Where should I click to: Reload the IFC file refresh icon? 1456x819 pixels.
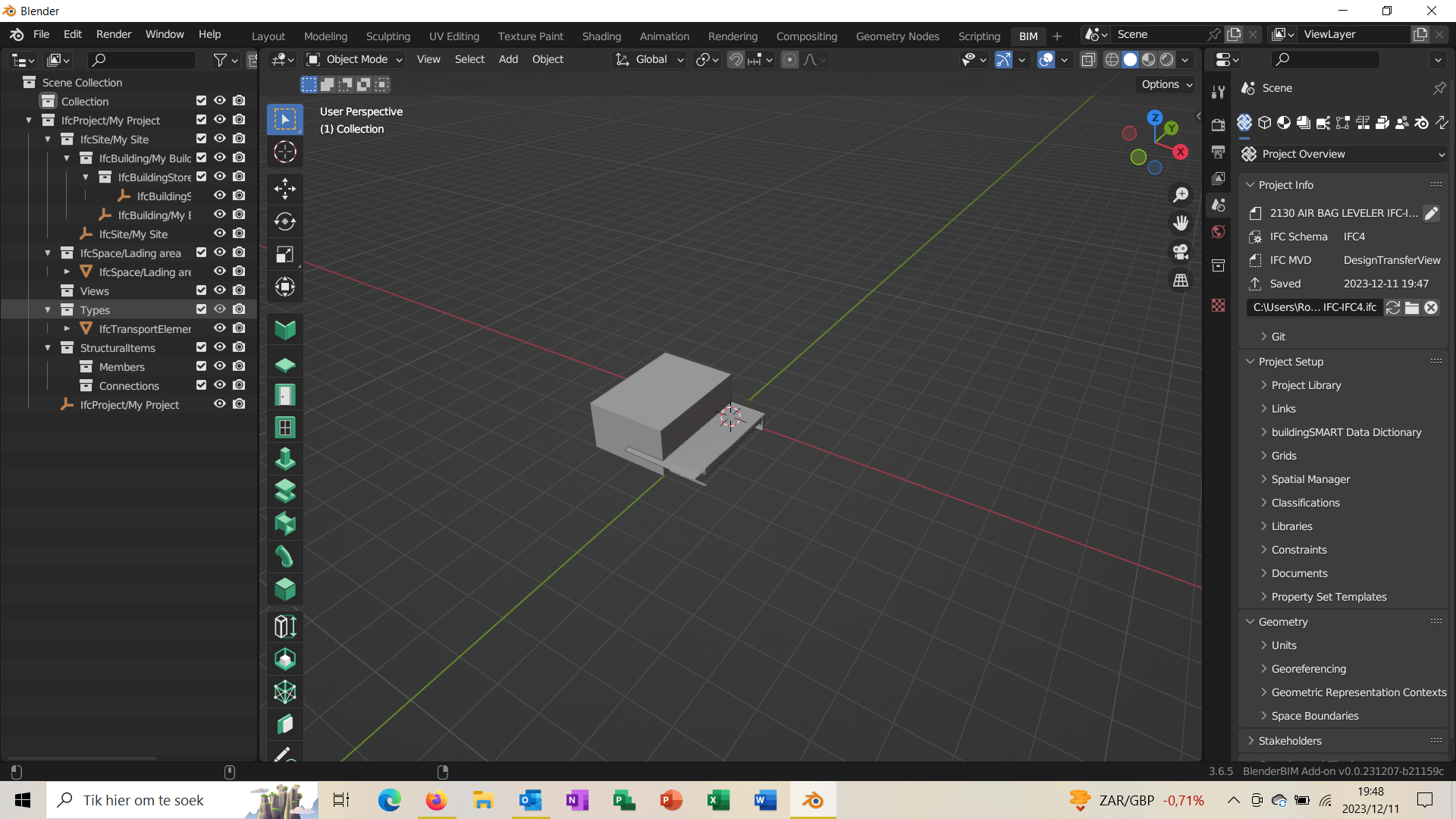point(1393,307)
